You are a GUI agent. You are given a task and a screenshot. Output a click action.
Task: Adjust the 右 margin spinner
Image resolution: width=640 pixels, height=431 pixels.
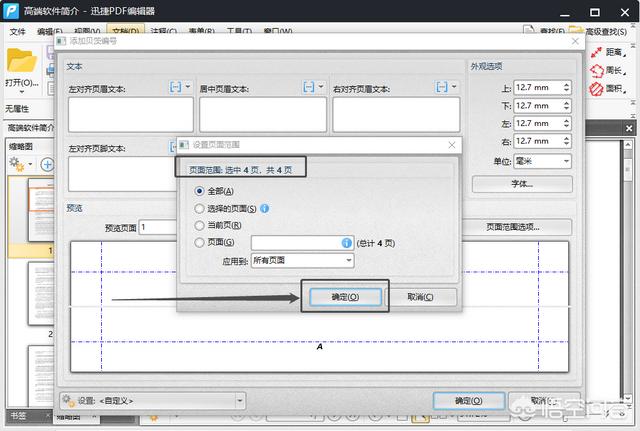pyautogui.click(x=566, y=141)
